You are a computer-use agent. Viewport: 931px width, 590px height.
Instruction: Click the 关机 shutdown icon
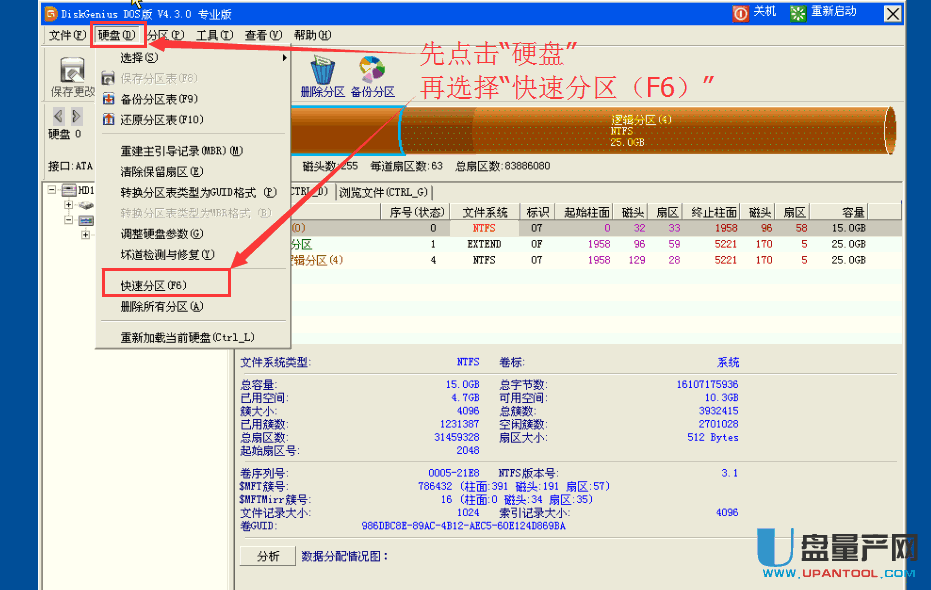740,13
